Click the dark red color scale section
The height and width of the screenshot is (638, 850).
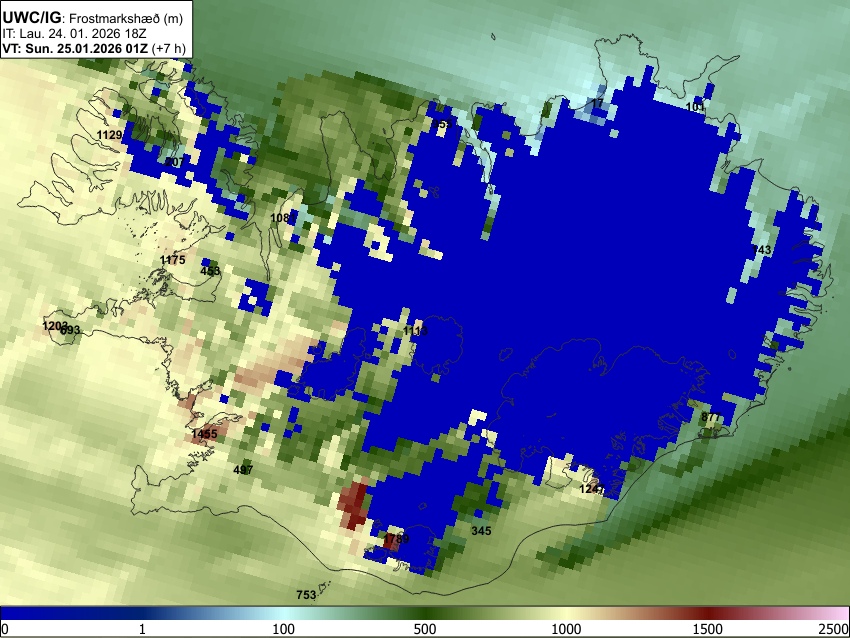[x=708, y=614]
